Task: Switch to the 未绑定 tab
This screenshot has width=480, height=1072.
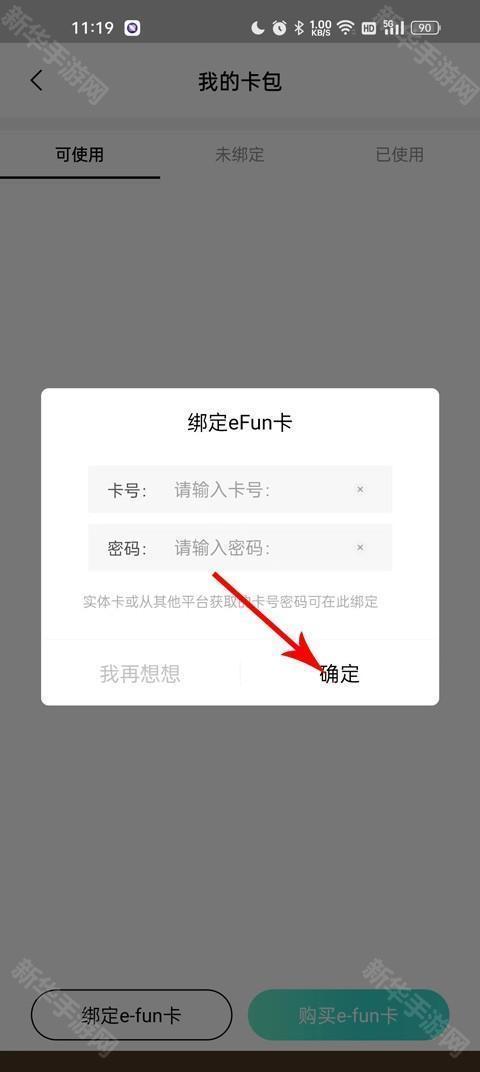Action: (239, 155)
